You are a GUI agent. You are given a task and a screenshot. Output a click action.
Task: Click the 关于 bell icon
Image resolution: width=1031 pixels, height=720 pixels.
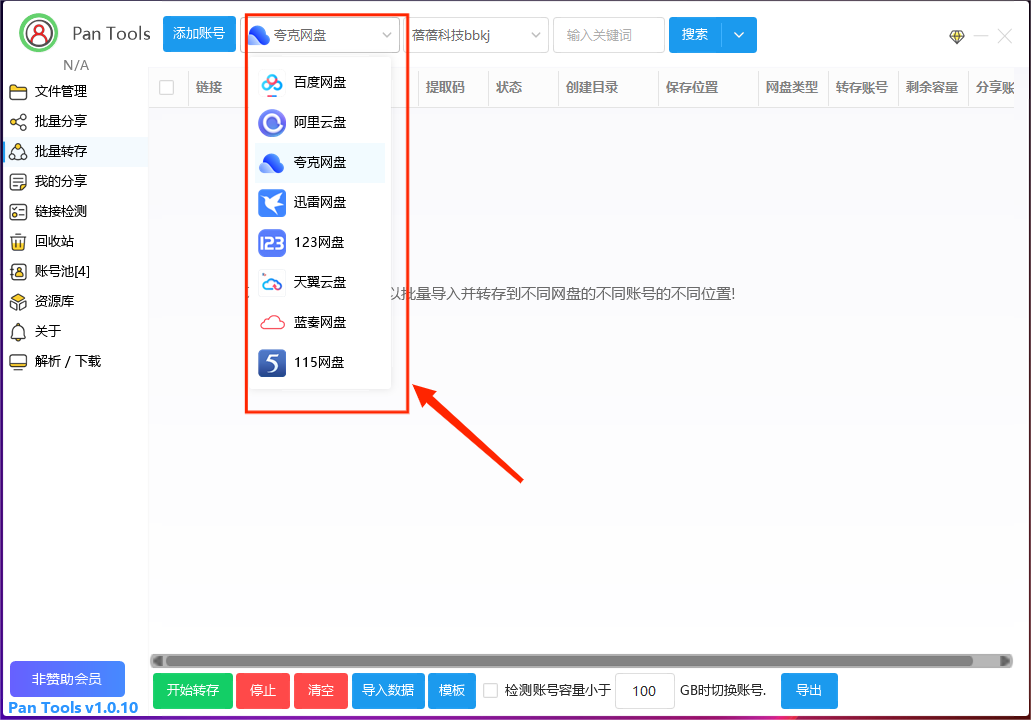pyautogui.click(x=18, y=332)
